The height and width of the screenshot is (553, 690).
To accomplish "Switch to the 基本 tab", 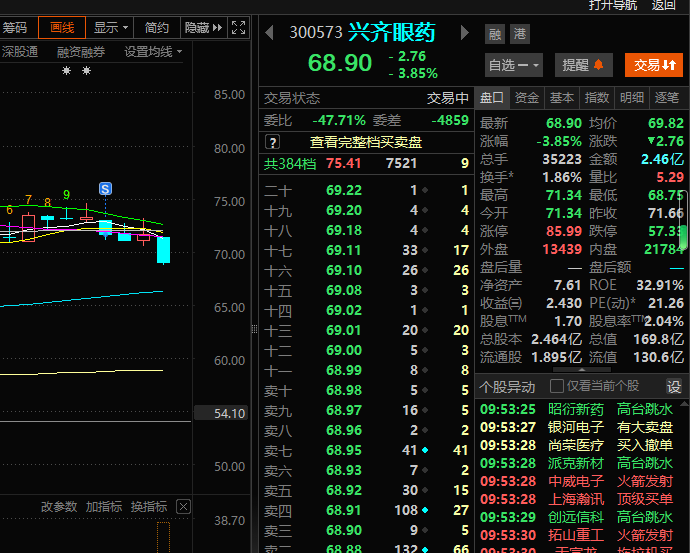I will coord(562,98).
